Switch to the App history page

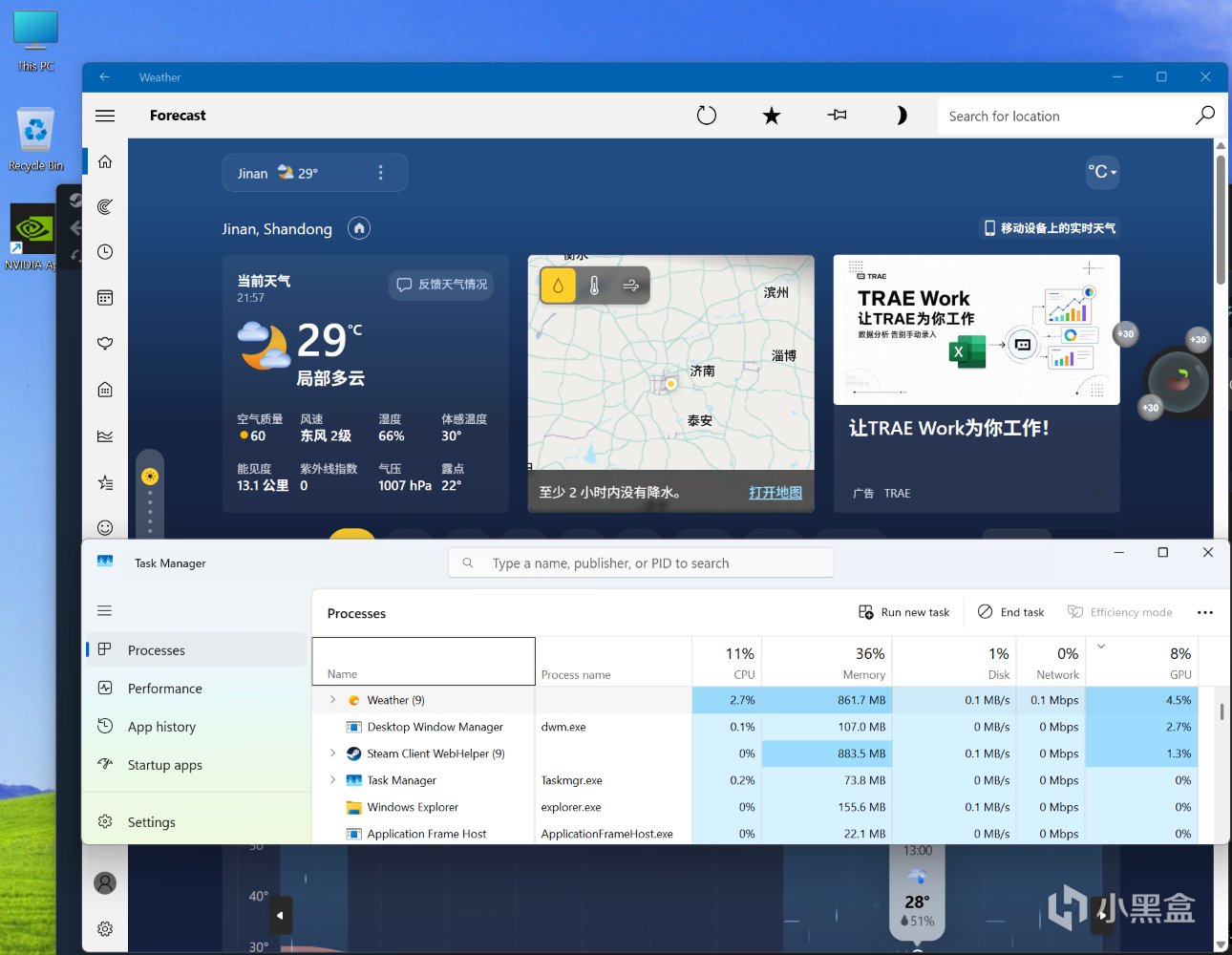click(197, 727)
